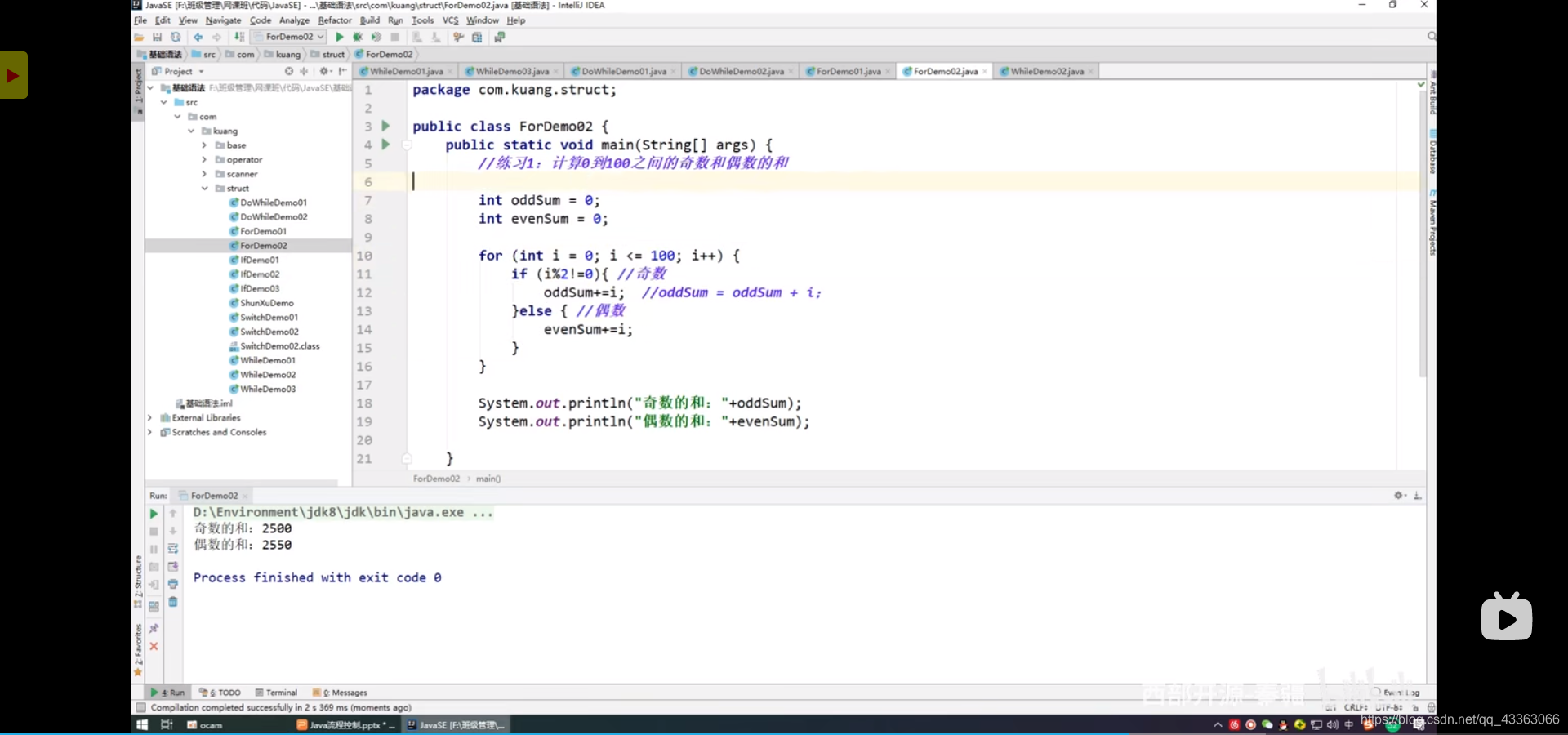Viewport: 1568px width, 735px height.
Task: Collapse the struct folder in the tree
Action: pyautogui.click(x=205, y=189)
